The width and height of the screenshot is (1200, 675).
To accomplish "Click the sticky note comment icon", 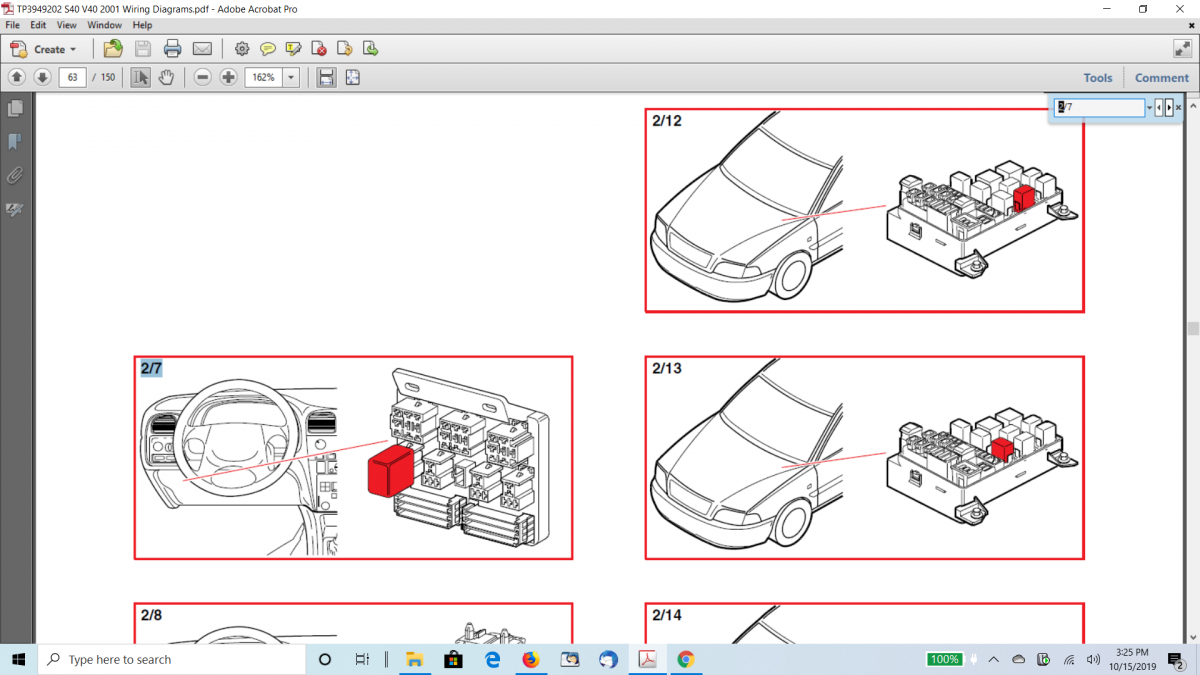I will click(268, 48).
